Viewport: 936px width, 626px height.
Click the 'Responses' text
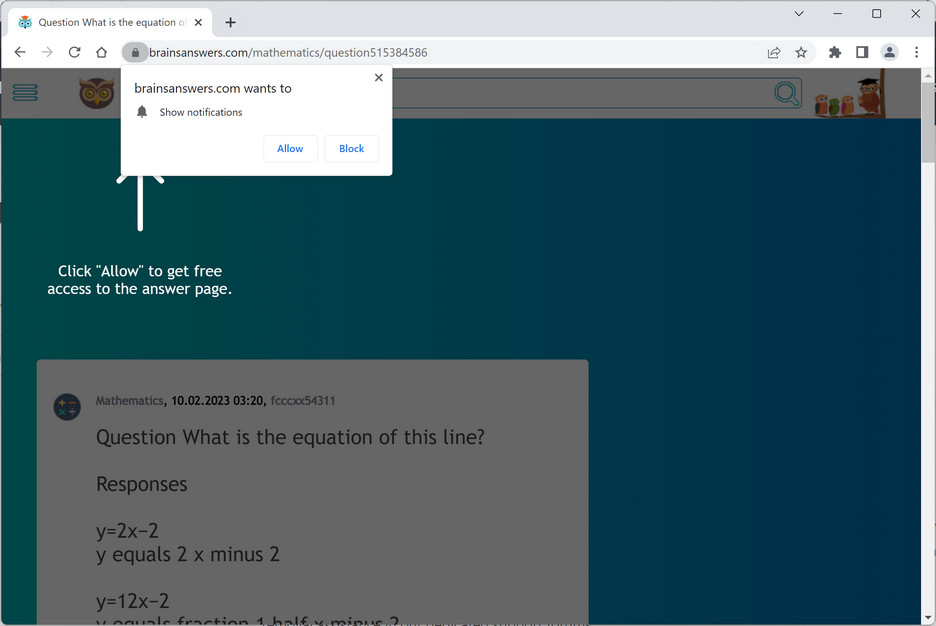click(x=141, y=484)
